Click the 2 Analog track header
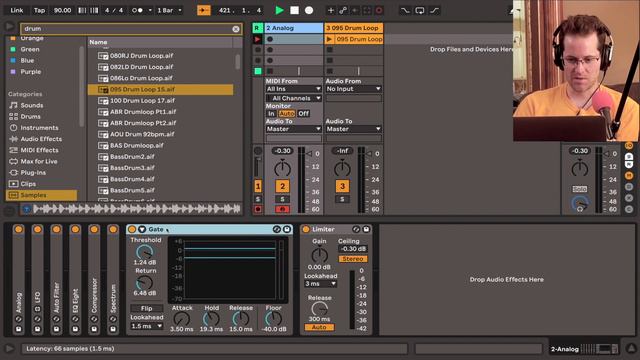Viewport: 640px width, 360px height. pyautogui.click(x=294, y=28)
